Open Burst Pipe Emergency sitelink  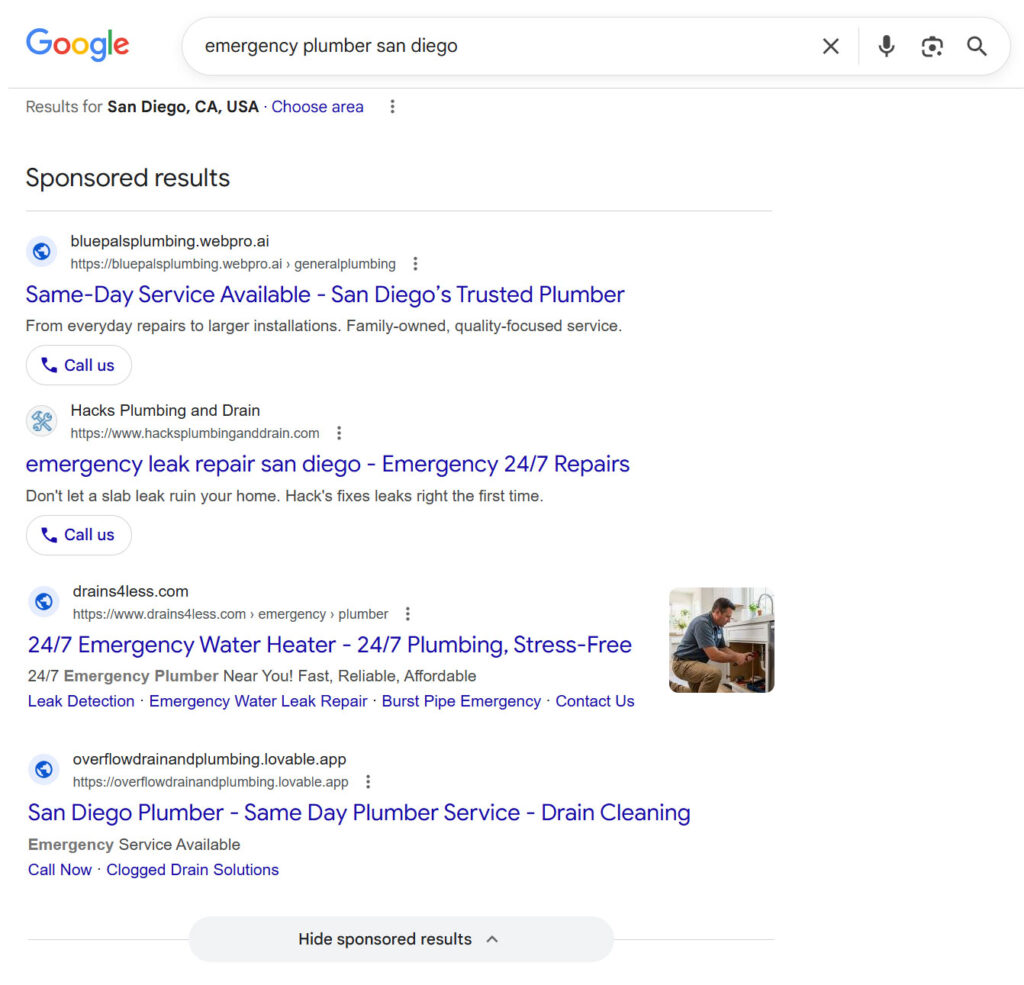(461, 701)
